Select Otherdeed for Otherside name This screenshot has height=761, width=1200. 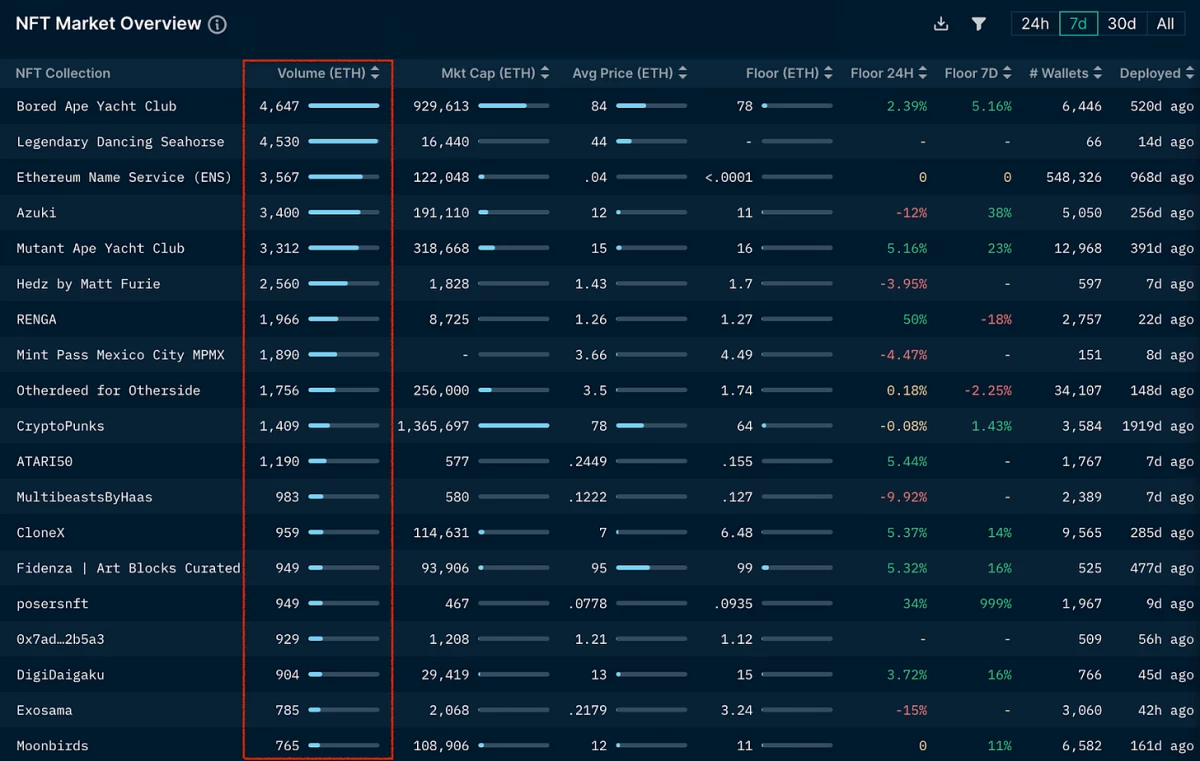point(108,390)
